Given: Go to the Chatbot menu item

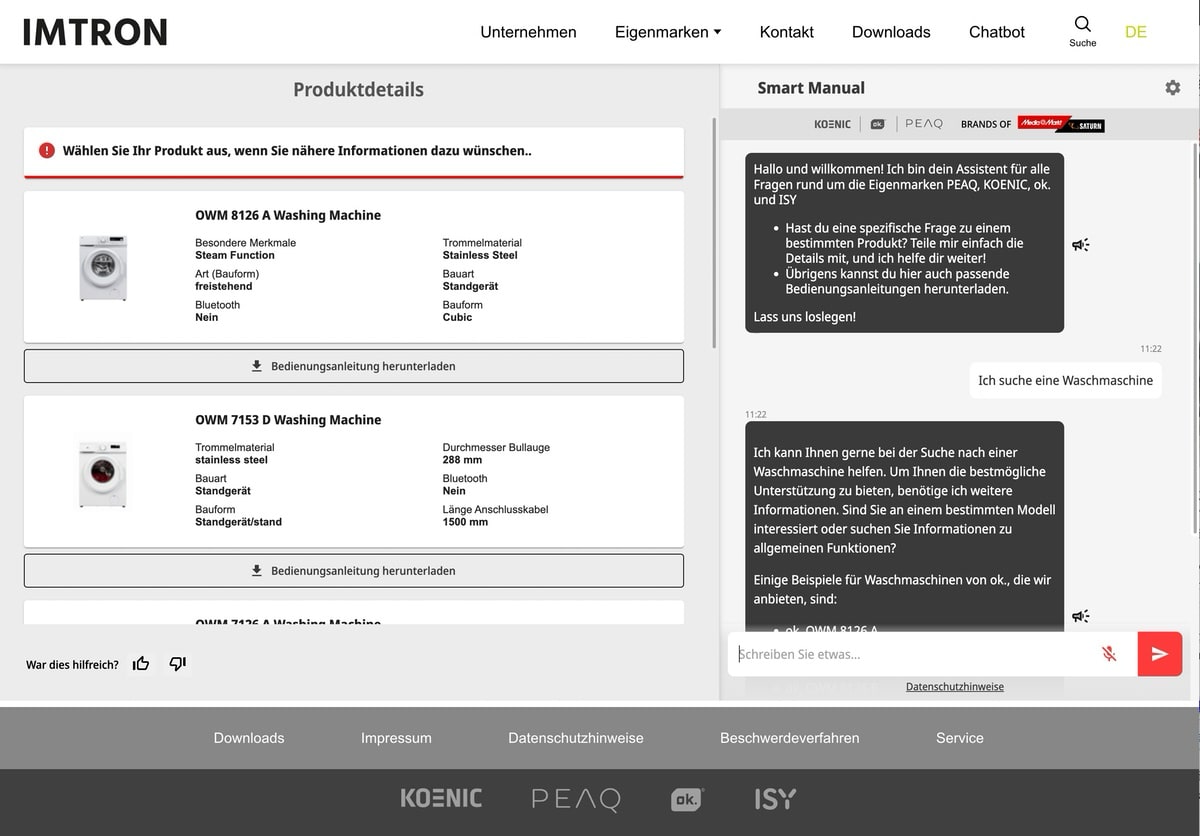Looking at the screenshot, I should (x=996, y=32).
